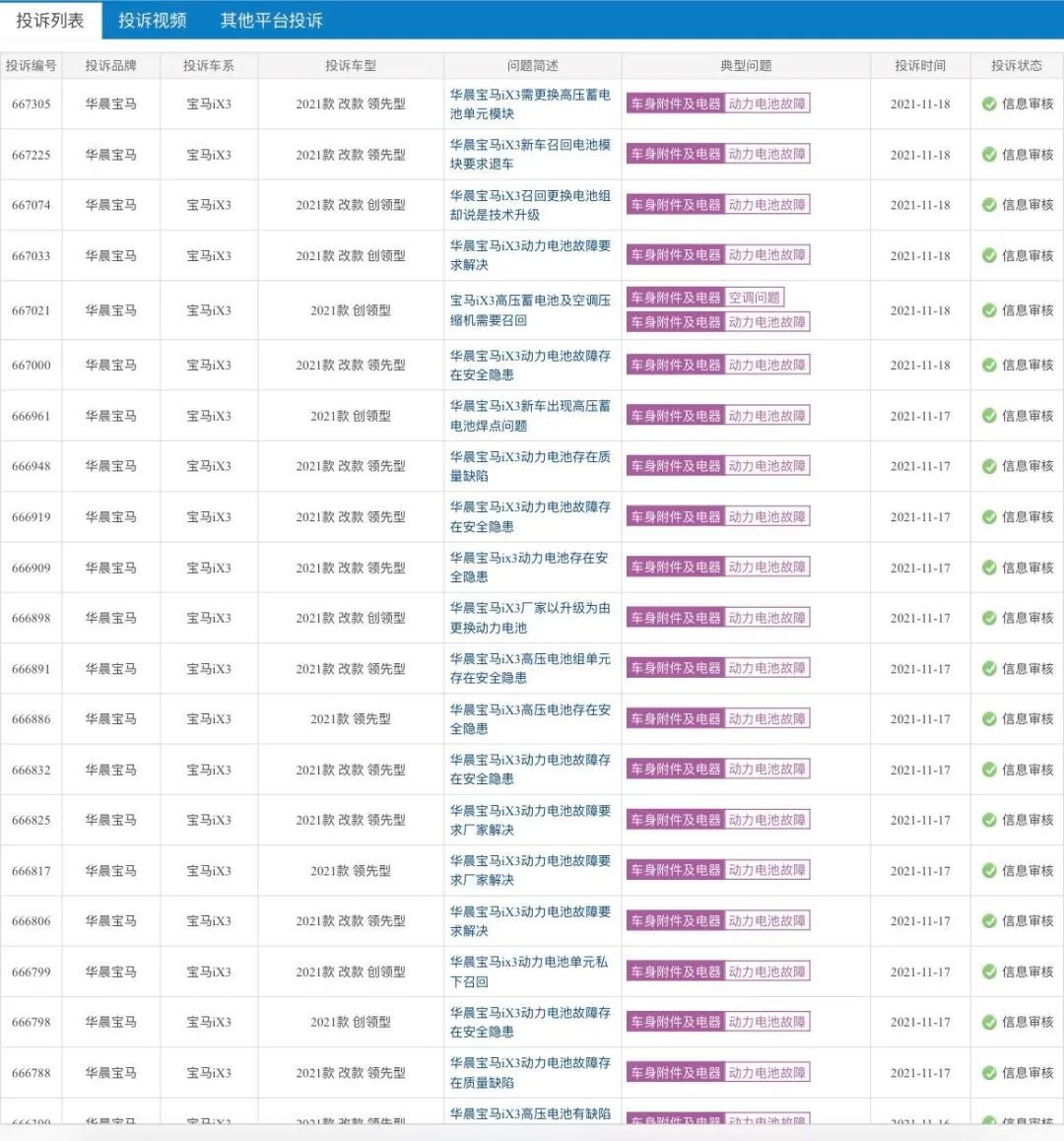The width and height of the screenshot is (1064, 1141).
Task: Click green check icon for complaint 666961
Action: click(989, 416)
